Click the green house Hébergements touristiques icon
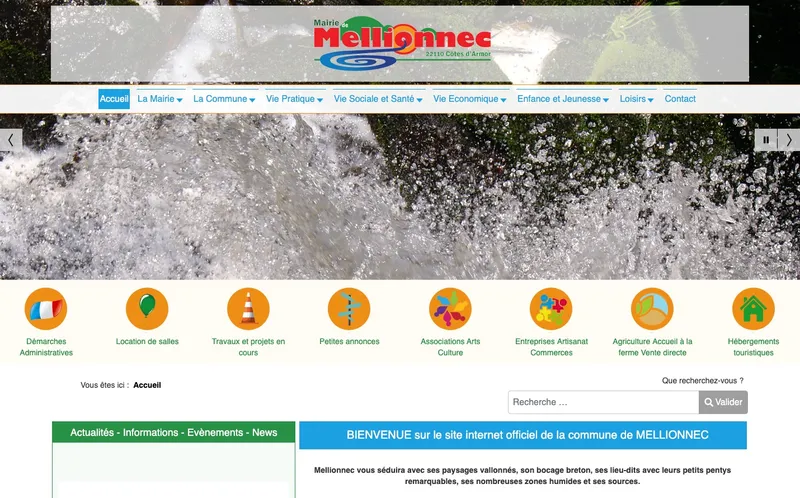This screenshot has width=800, height=498. (753, 309)
